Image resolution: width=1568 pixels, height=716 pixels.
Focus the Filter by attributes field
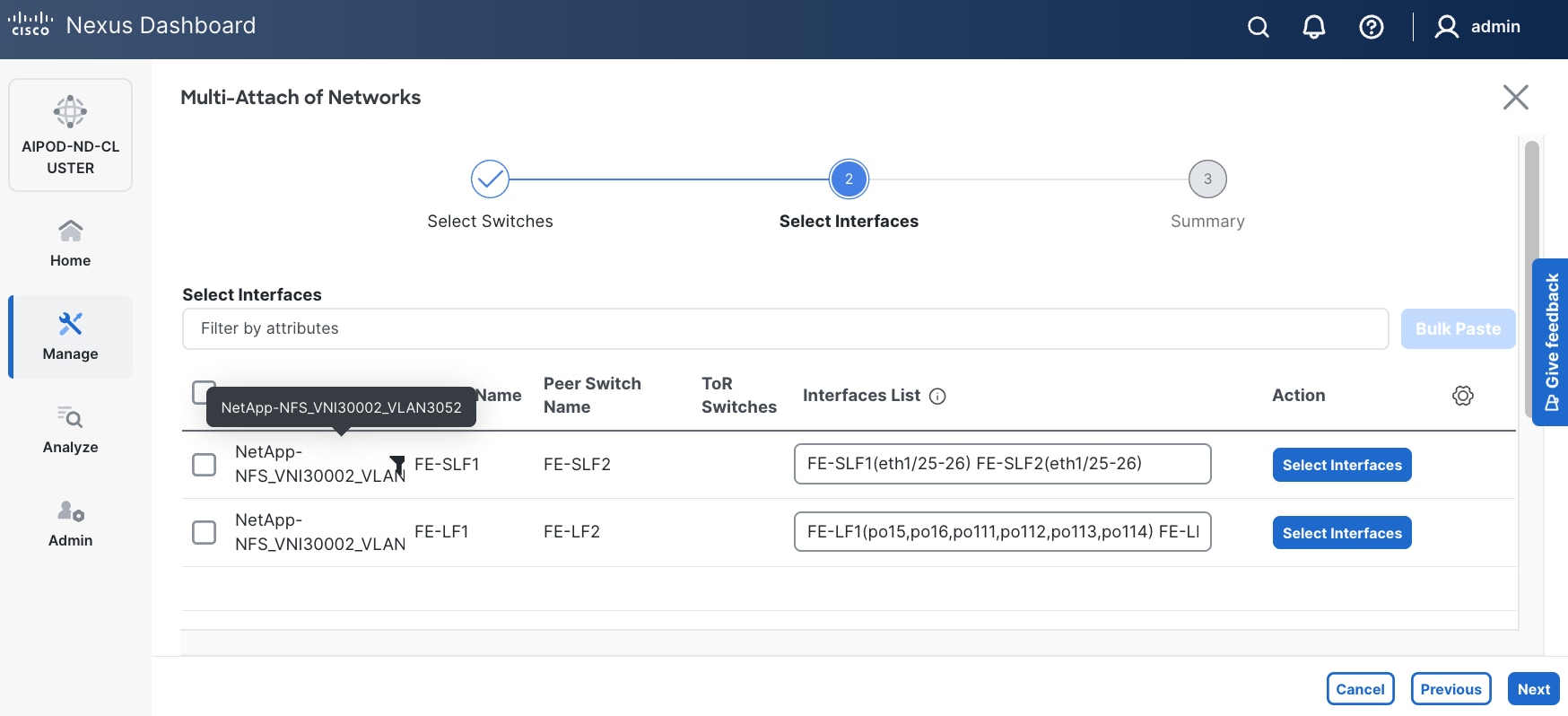click(785, 328)
